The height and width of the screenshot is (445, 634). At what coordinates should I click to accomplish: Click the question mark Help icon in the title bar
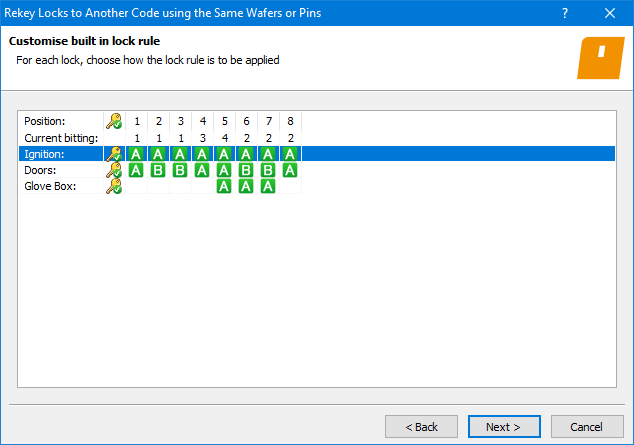pyautogui.click(x=566, y=13)
